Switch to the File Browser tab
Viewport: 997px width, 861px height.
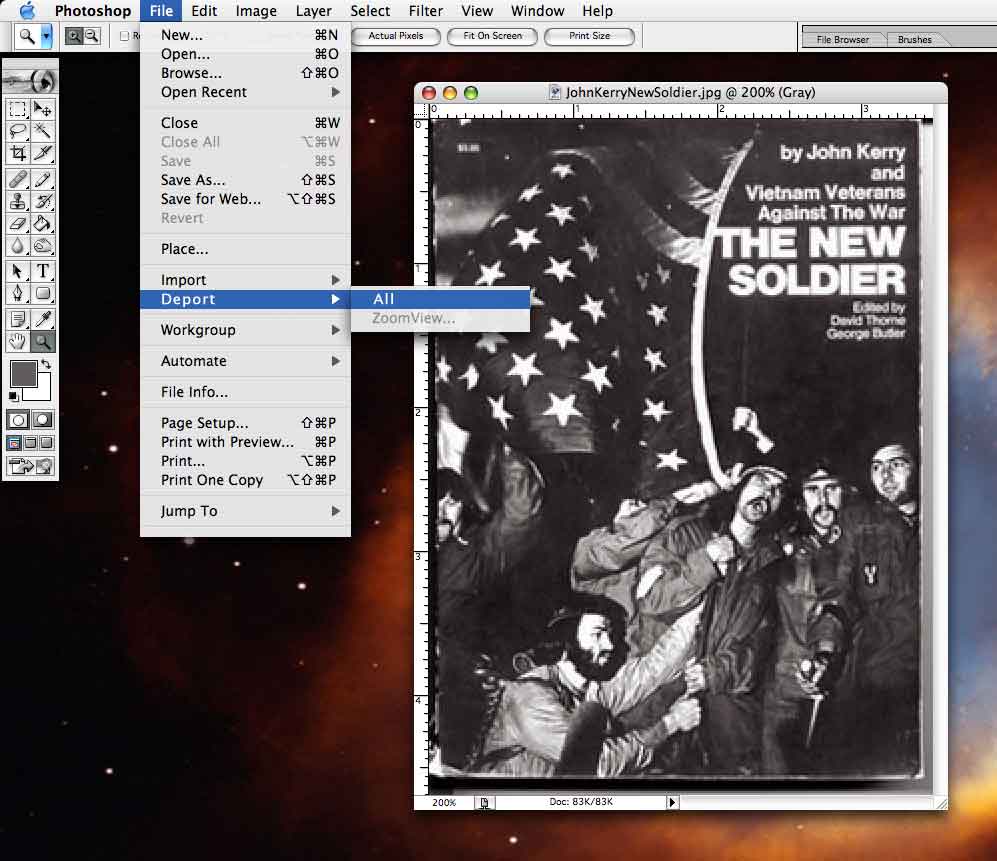click(842, 39)
